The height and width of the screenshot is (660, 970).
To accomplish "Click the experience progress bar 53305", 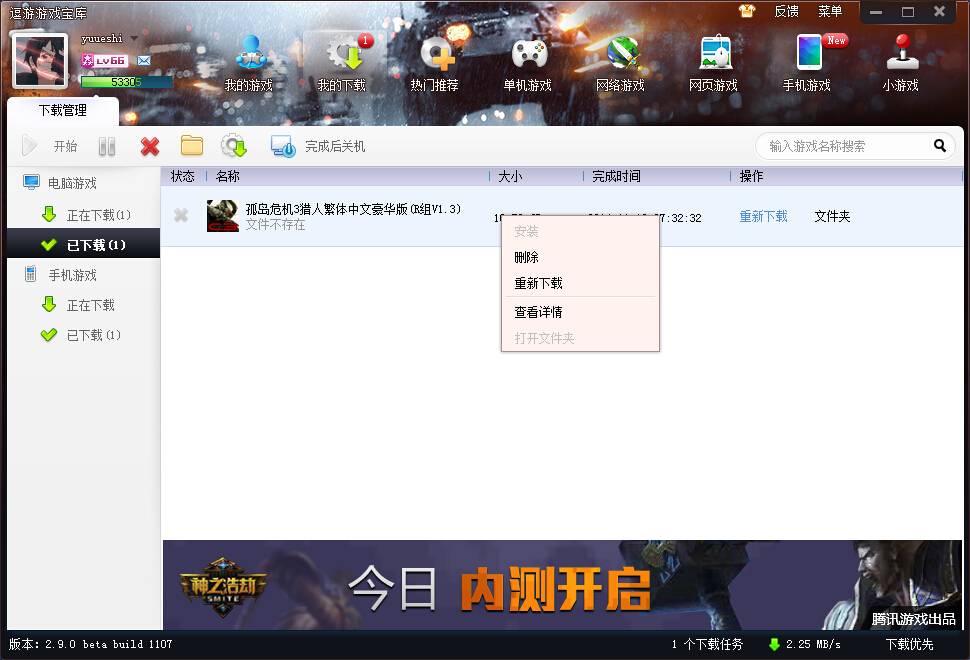I will coord(127,82).
